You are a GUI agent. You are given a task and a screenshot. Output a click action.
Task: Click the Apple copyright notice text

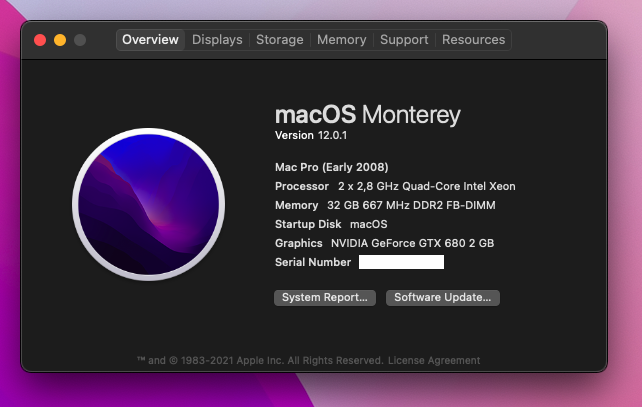coord(260,360)
